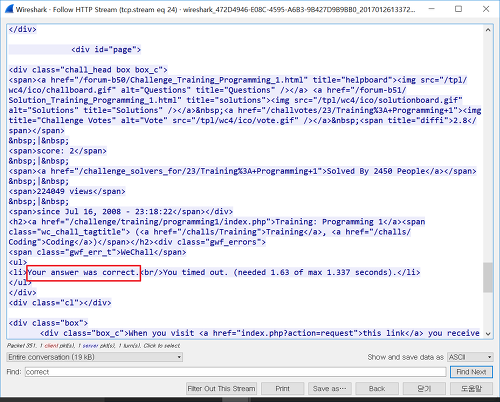Image resolution: width=500 pixels, height=402 pixels.
Task: Click the scrollbar up arrow in stream view
Action: click(488, 30)
